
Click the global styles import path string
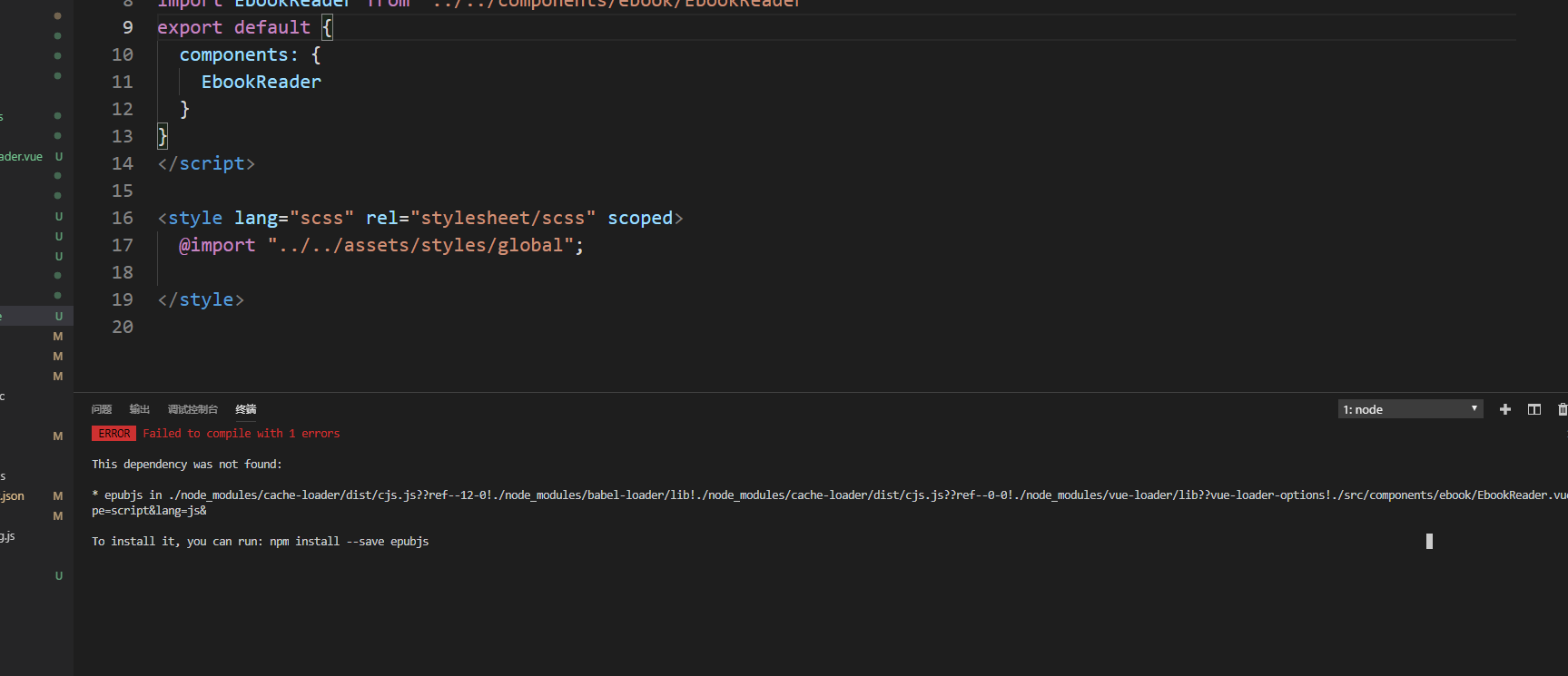[420, 245]
